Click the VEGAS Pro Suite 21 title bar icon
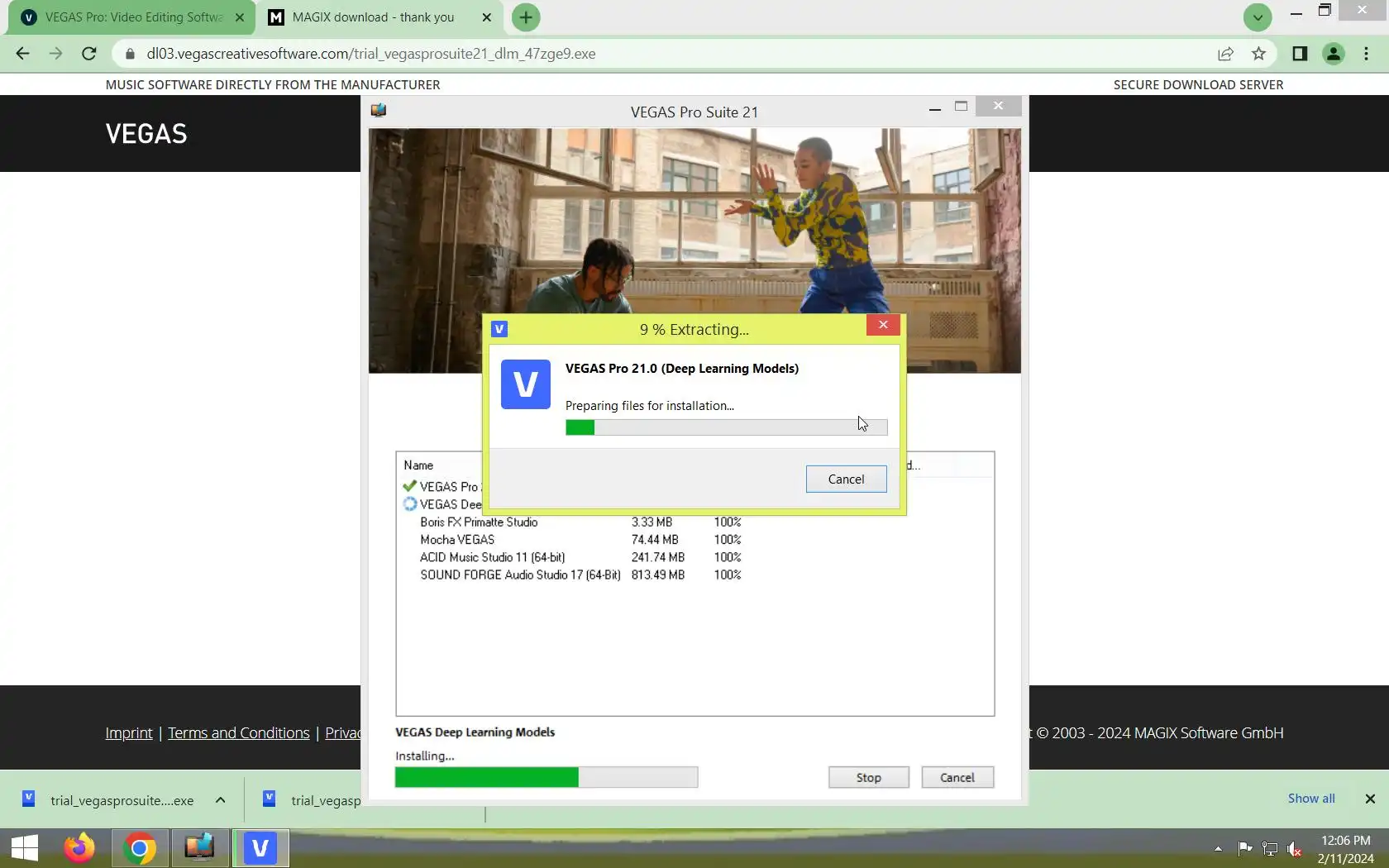Image resolution: width=1389 pixels, height=868 pixels. (379, 111)
